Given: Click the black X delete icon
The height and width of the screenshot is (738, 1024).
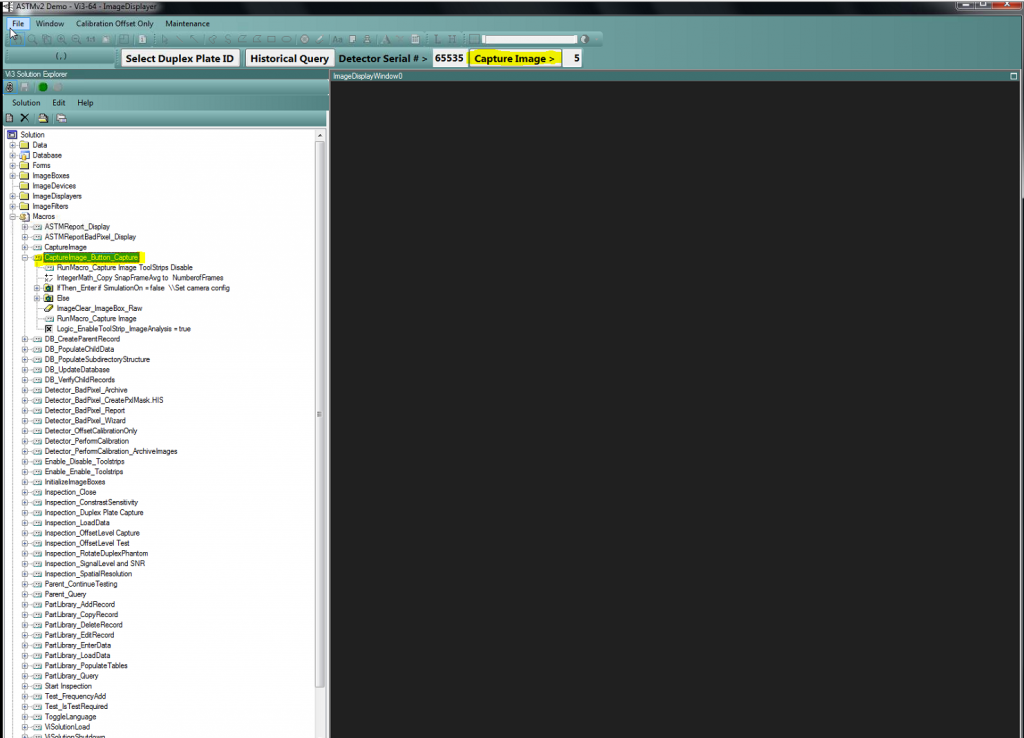Looking at the screenshot, I should 25,118.
